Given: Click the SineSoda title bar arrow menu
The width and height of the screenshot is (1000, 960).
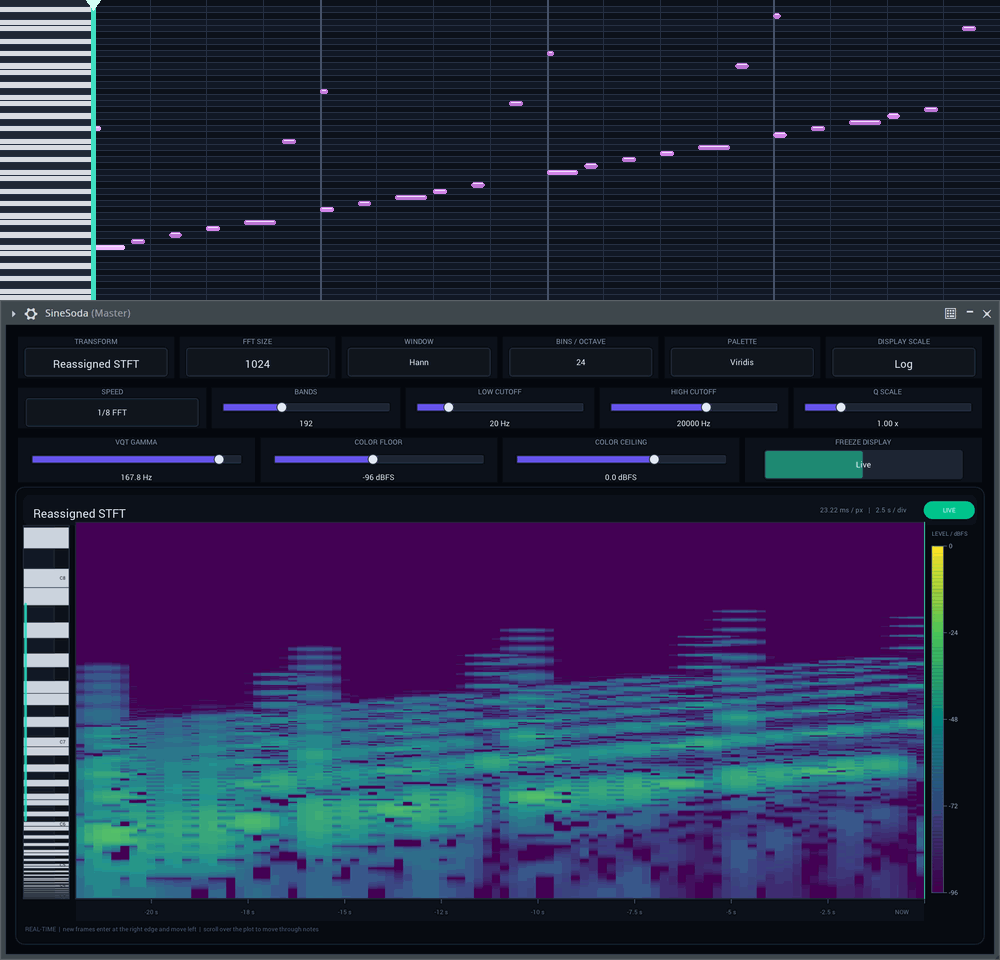Looking at the screenshot, I should pos(13,313).
